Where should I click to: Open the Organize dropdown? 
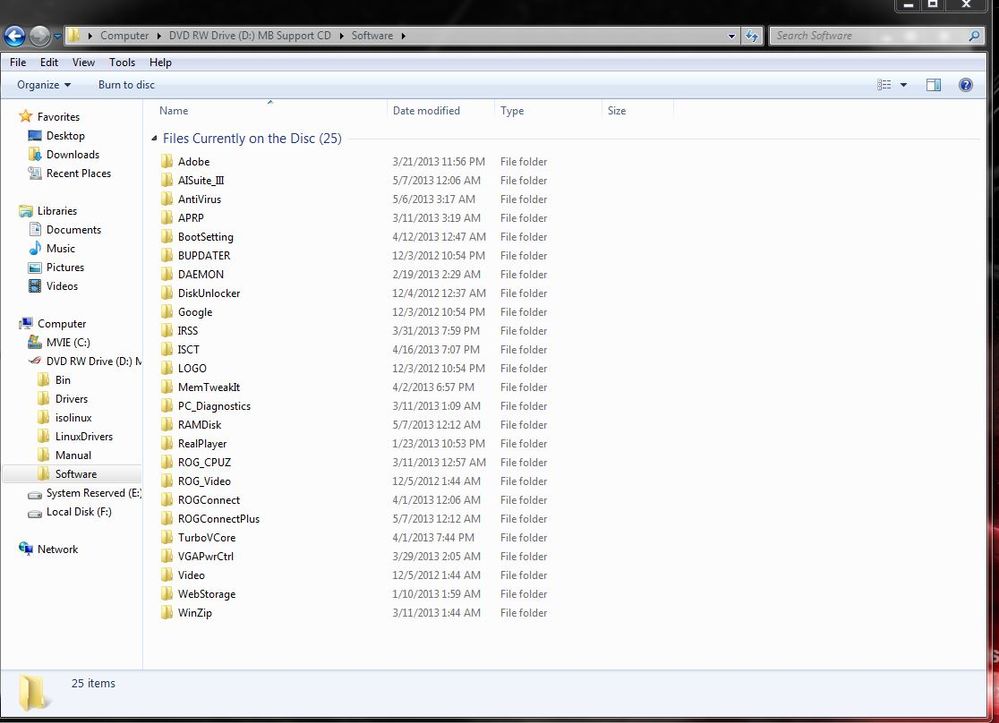tap(44, 85)
